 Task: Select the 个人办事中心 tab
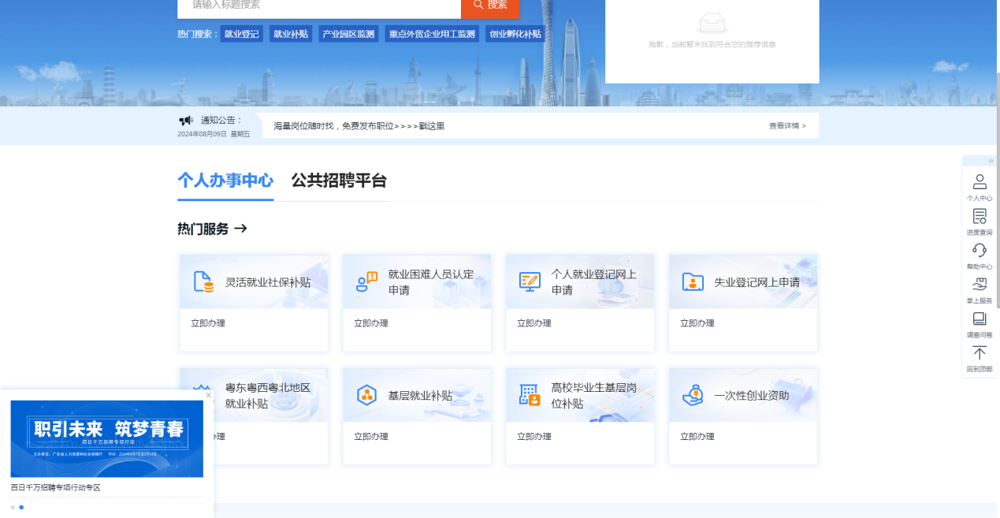point(225,181)
